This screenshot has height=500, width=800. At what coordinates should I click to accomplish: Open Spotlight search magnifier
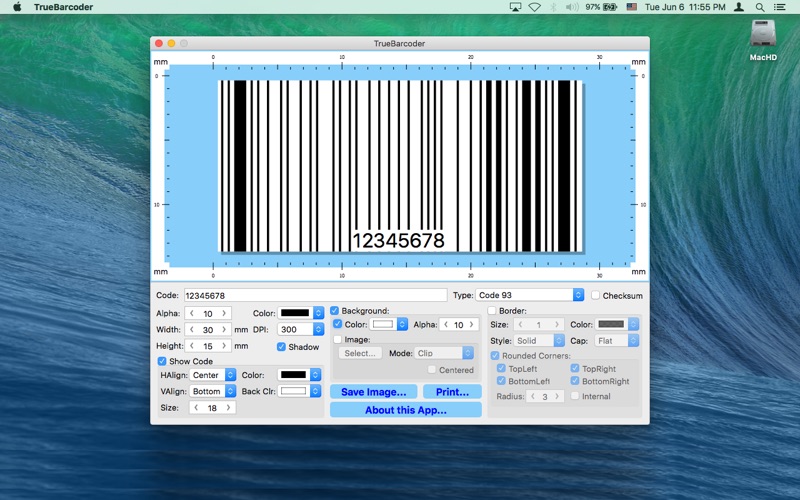[x=760, y=7]
